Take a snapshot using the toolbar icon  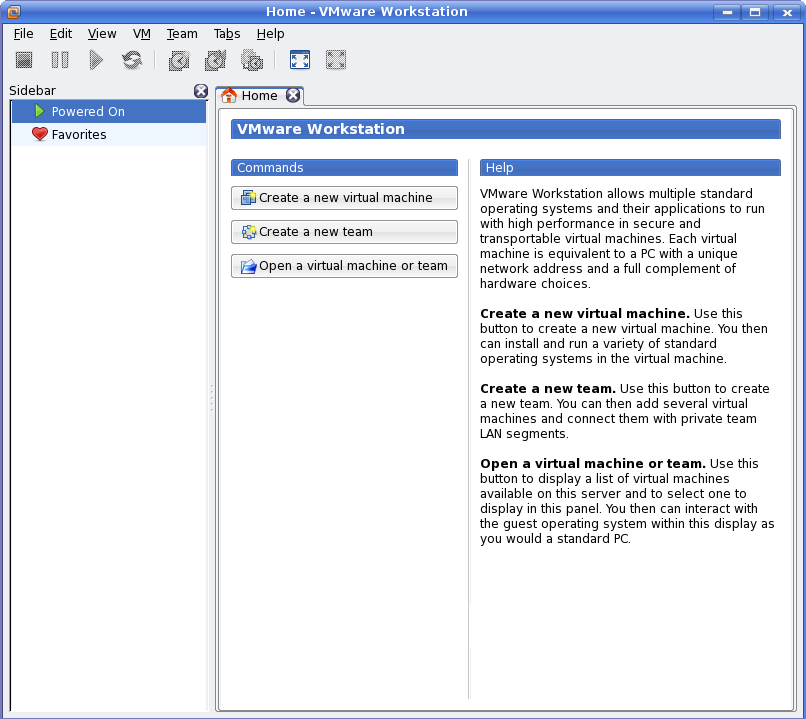[179, 61]
